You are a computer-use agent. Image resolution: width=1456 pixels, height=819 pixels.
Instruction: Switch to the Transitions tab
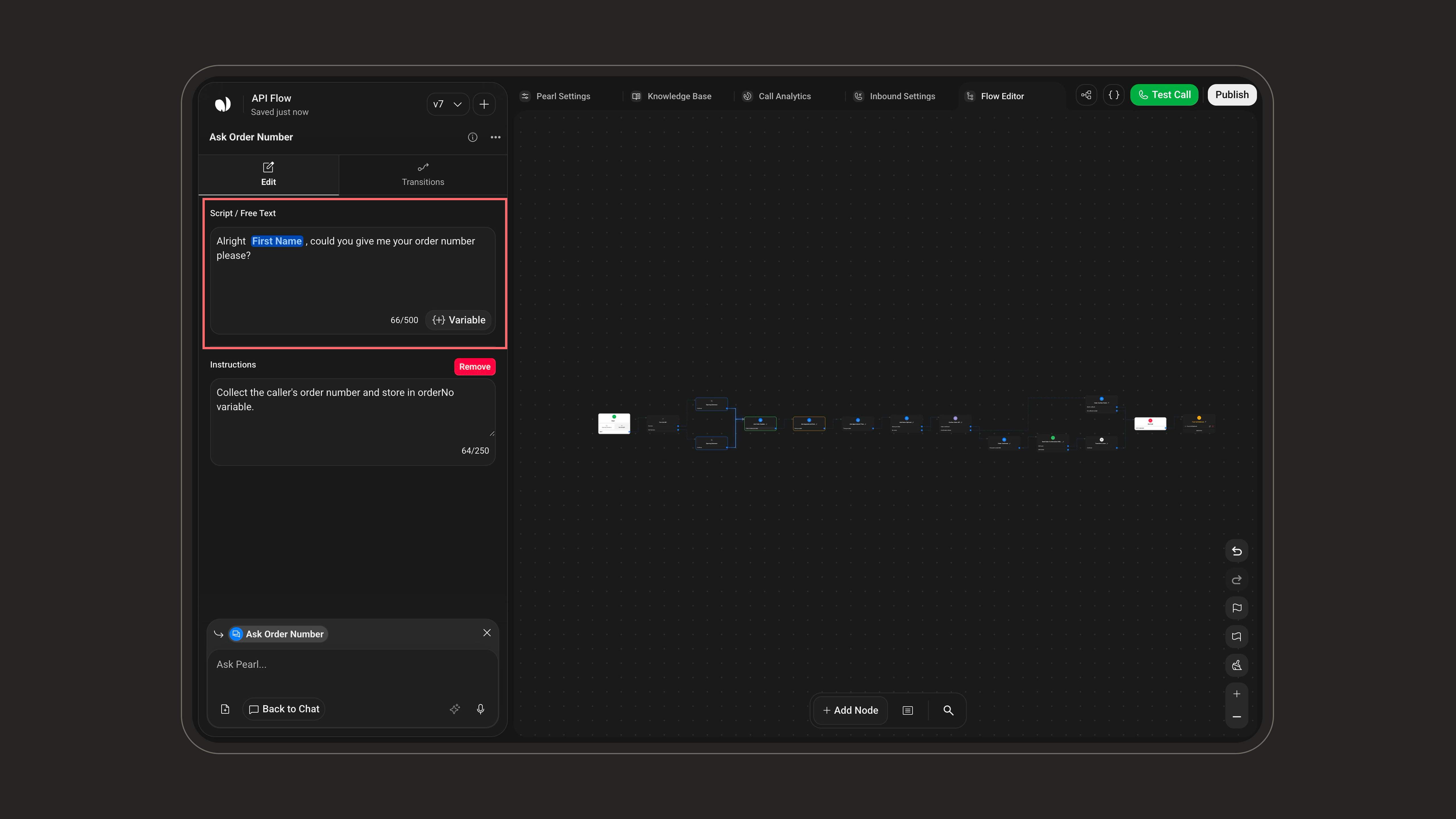coord(423,174)
